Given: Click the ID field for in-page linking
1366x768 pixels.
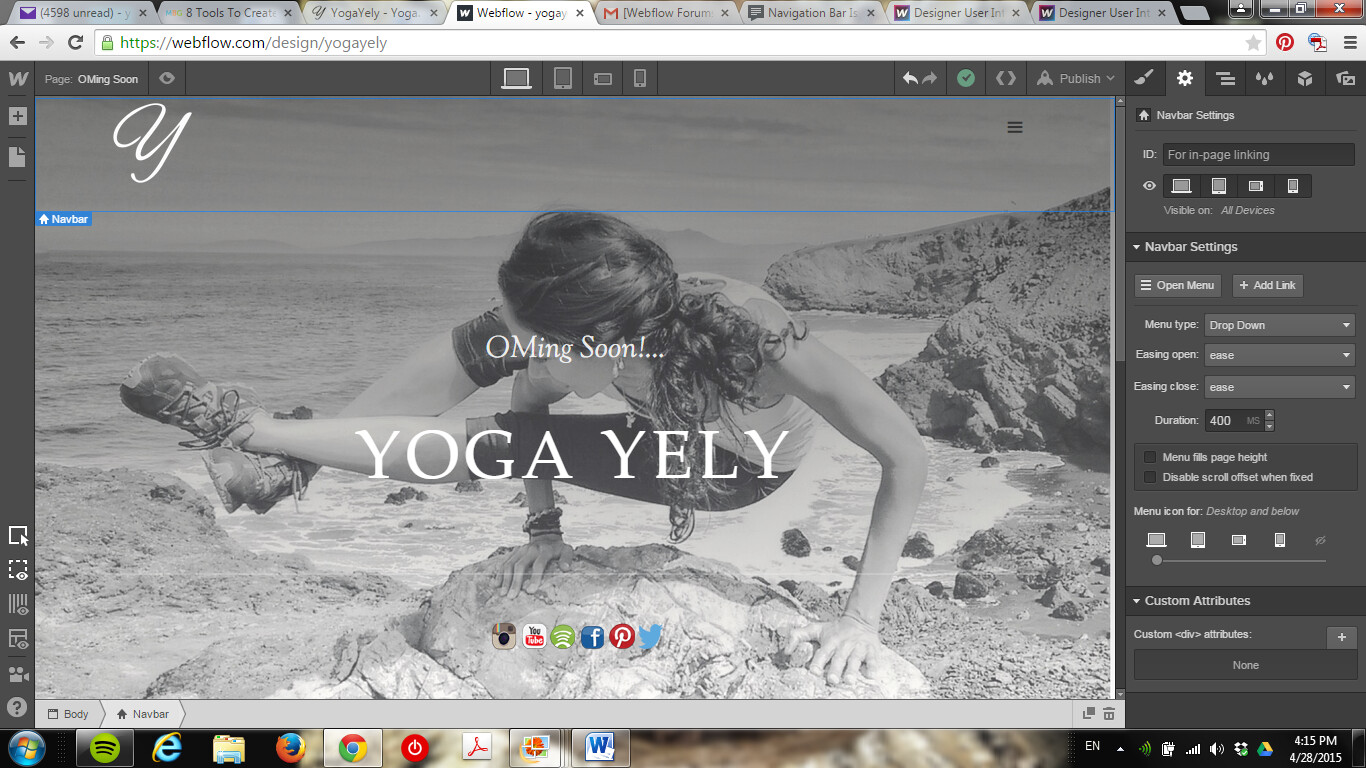Looking at the screenshot, I should pos(1258,155).
